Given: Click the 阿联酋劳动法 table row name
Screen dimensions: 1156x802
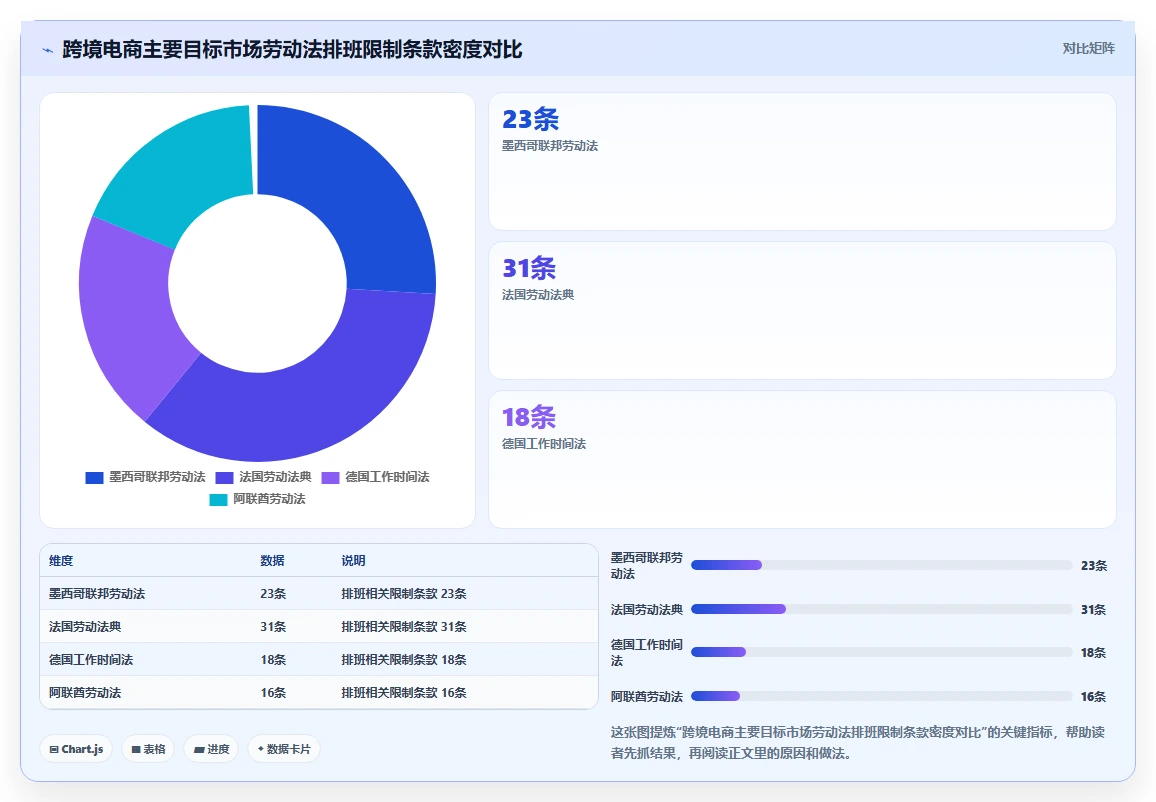Looking at the screenshot, I should (85, 693).
